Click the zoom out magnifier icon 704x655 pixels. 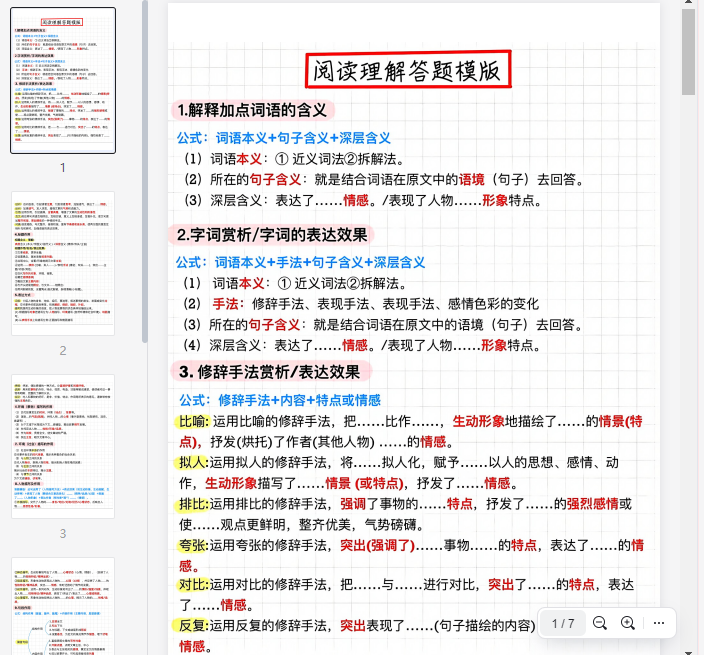(599, 623)
